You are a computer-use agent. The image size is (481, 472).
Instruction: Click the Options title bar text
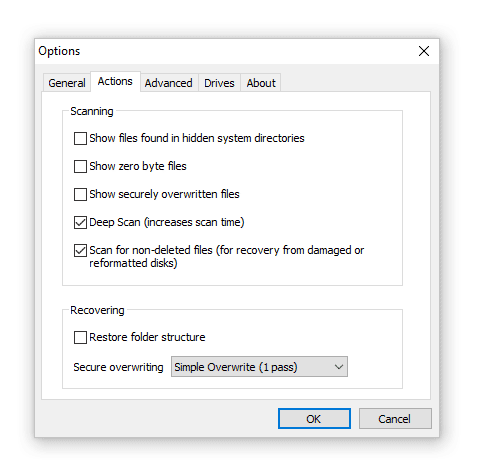tap(59, 51)
